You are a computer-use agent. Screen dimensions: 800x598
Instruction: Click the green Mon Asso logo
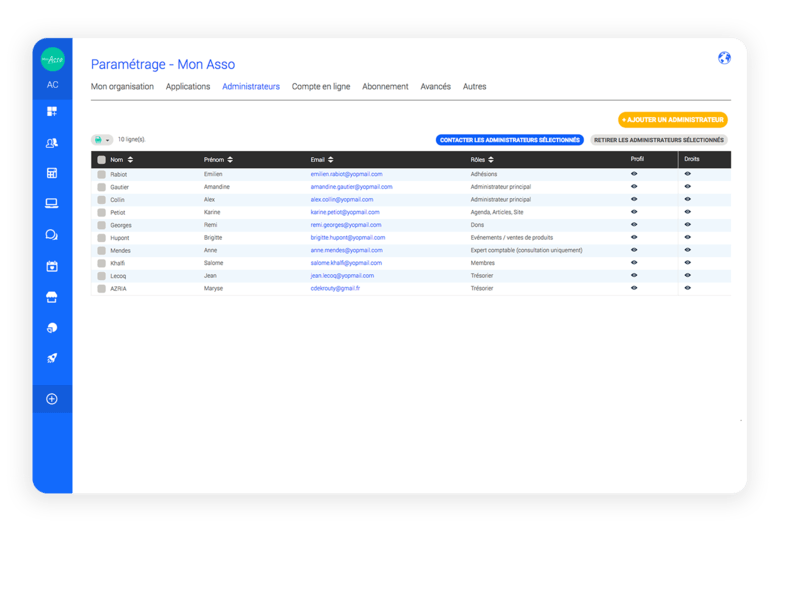(x=53, y=59)
